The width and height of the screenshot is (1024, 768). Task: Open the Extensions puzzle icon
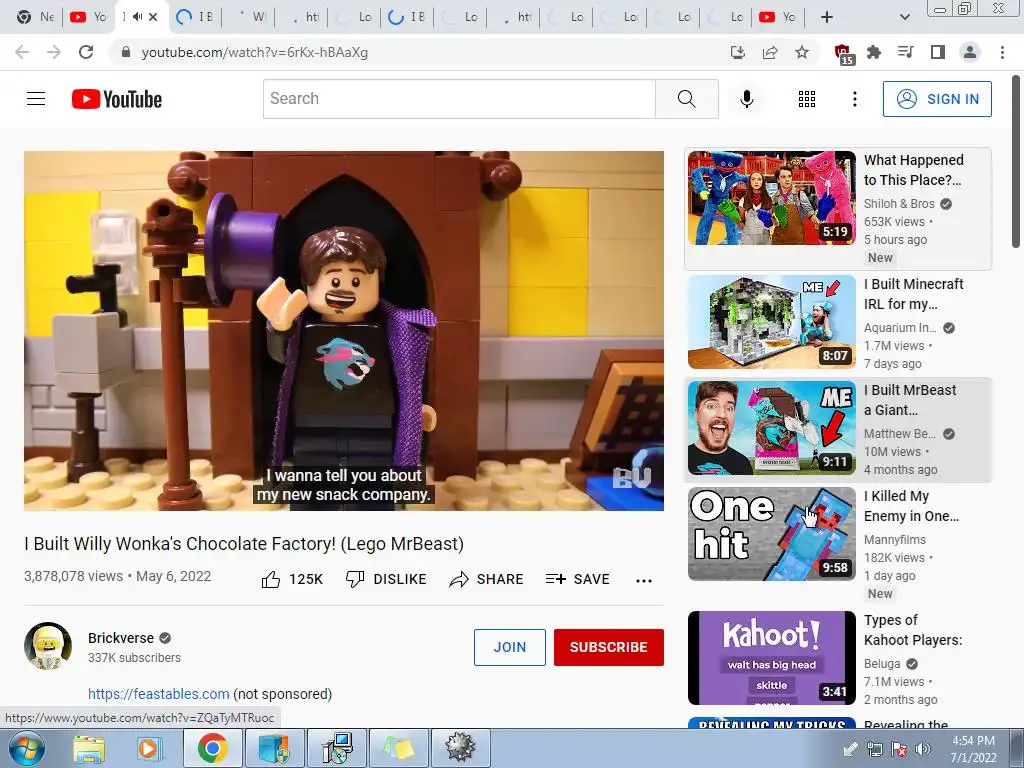pos(874,52)
